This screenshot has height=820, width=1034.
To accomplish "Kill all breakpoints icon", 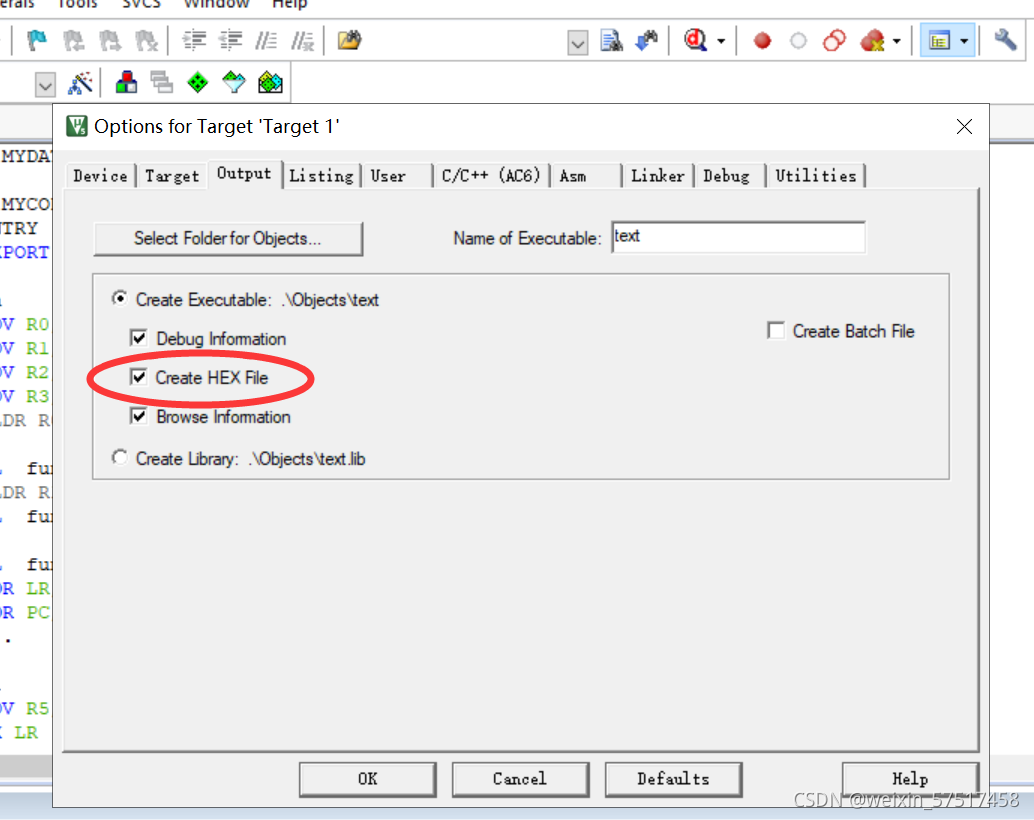I will point(872,41).
